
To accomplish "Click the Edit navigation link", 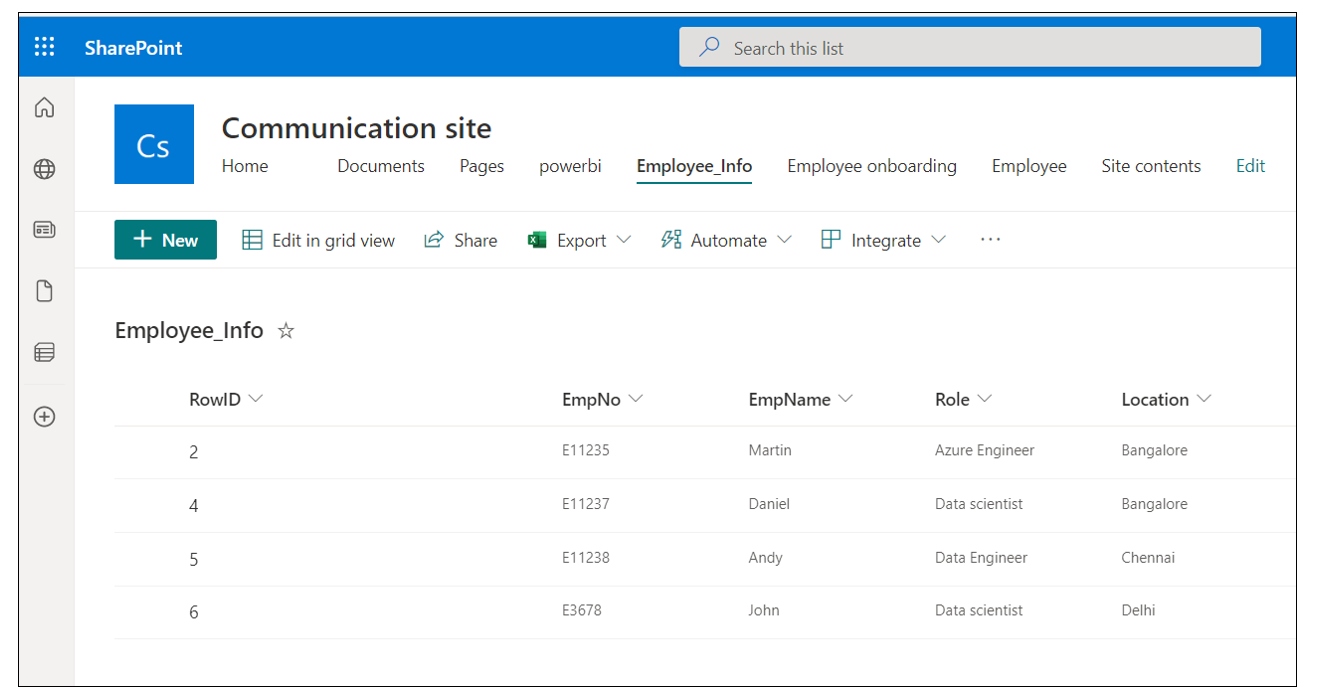I will click(x=1250, y=166).
